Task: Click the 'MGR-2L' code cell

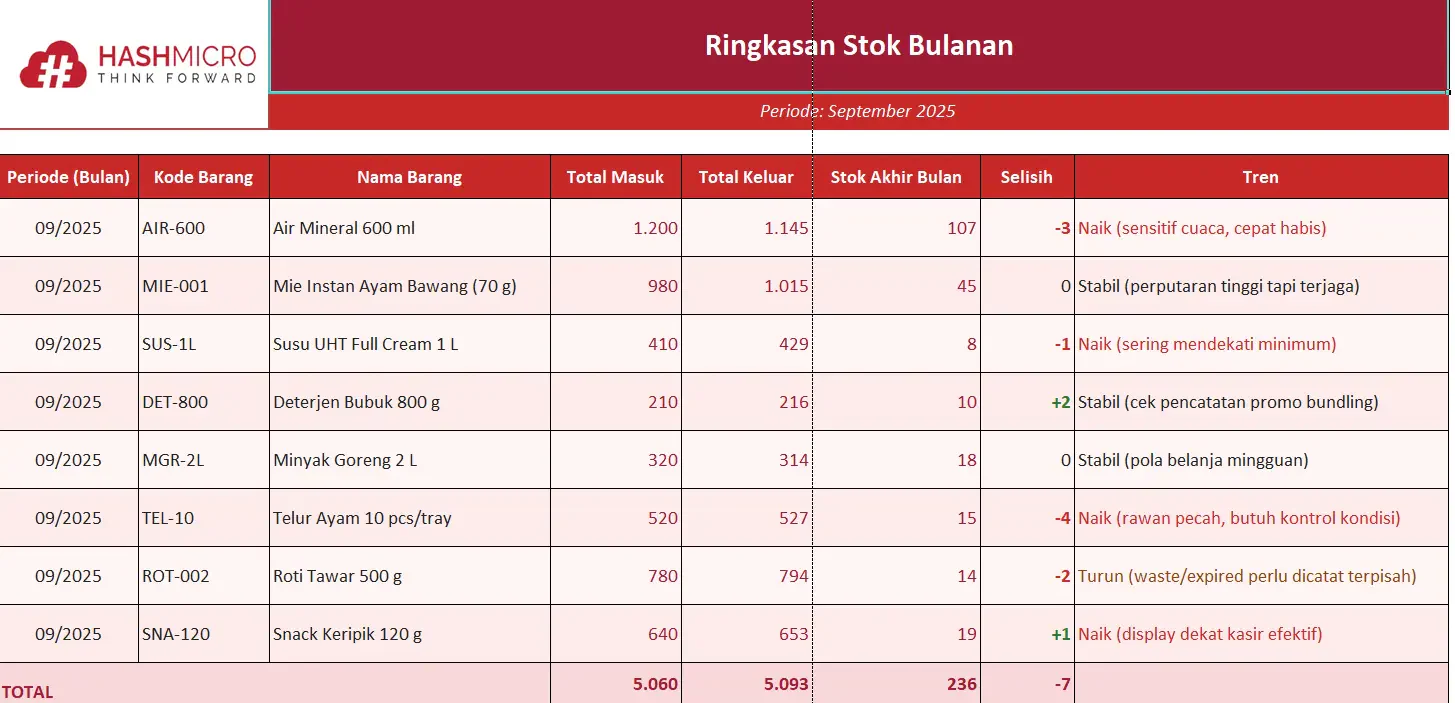Action: coord(204,460)
